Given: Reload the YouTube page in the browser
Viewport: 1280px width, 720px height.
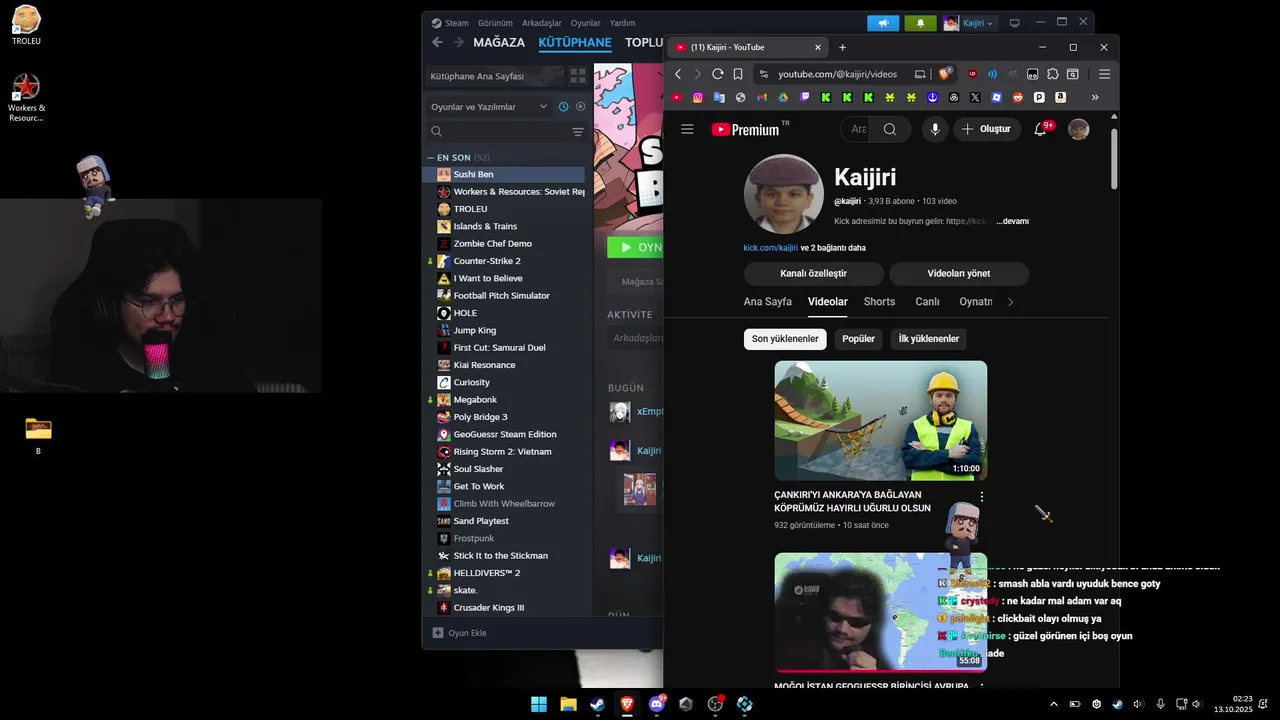Looking at the screenshot, I should 717,74.
